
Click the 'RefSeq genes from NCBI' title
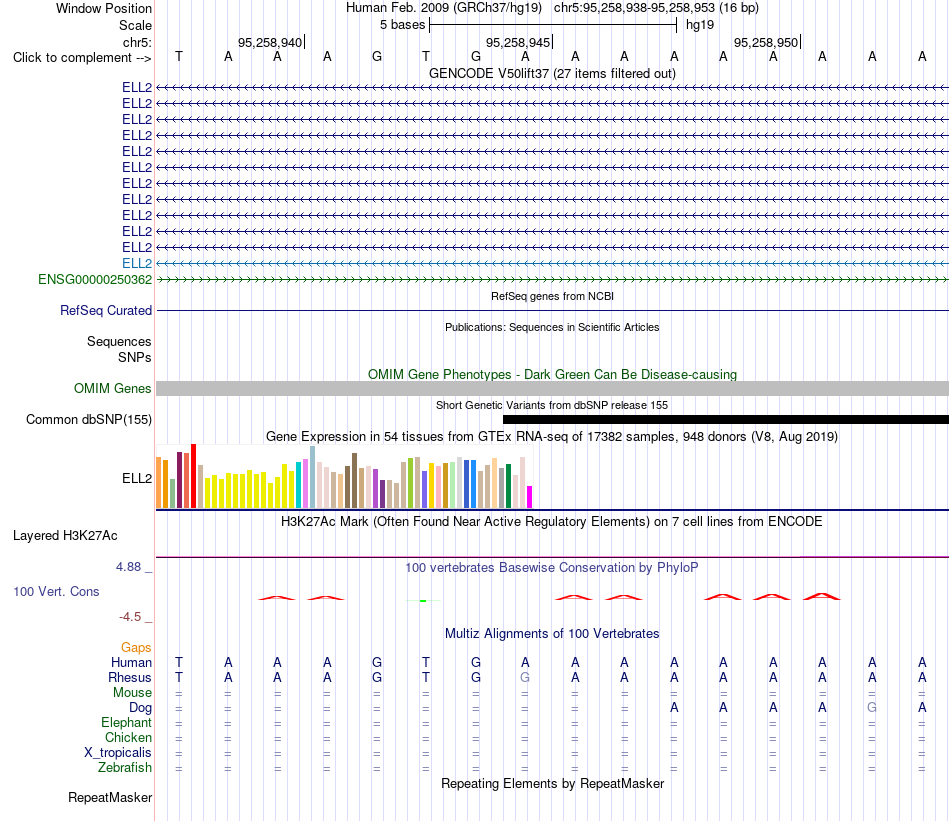[x=553, y=296]
